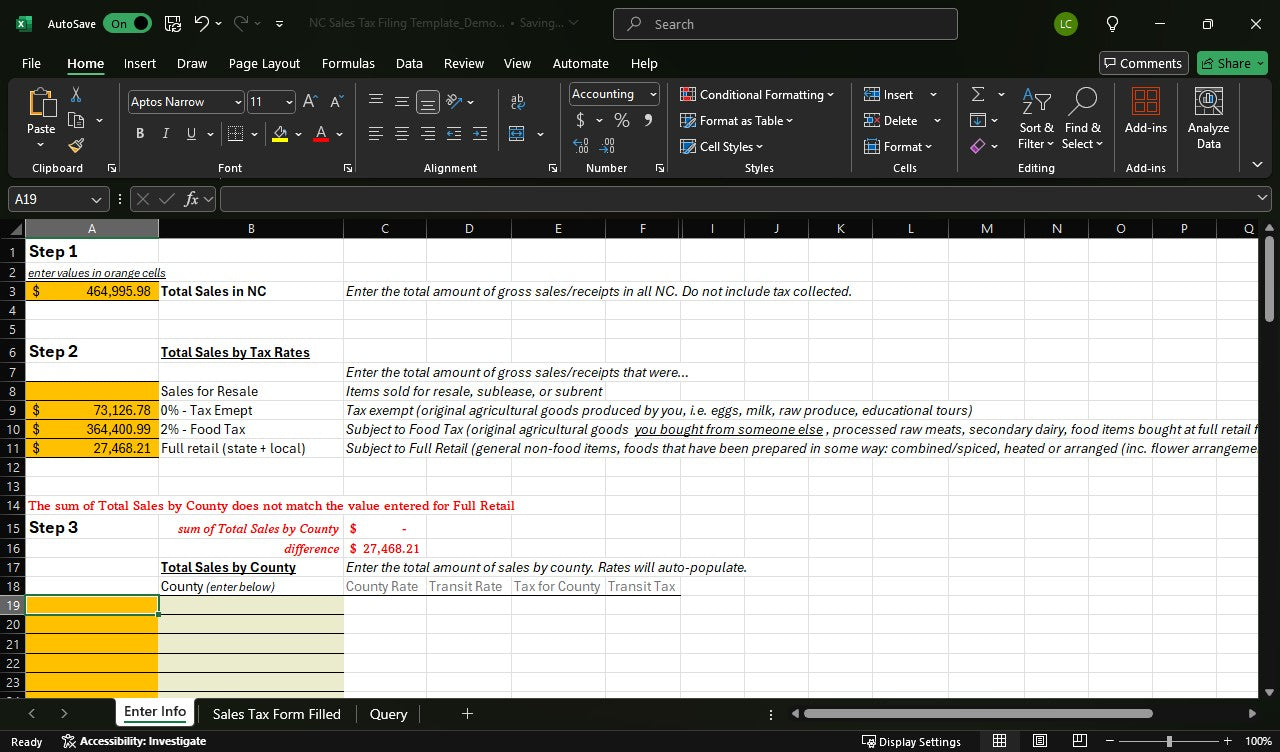Open the Formulas ribbon tab
Viewport: 1280px width, 752px height.
348,63
